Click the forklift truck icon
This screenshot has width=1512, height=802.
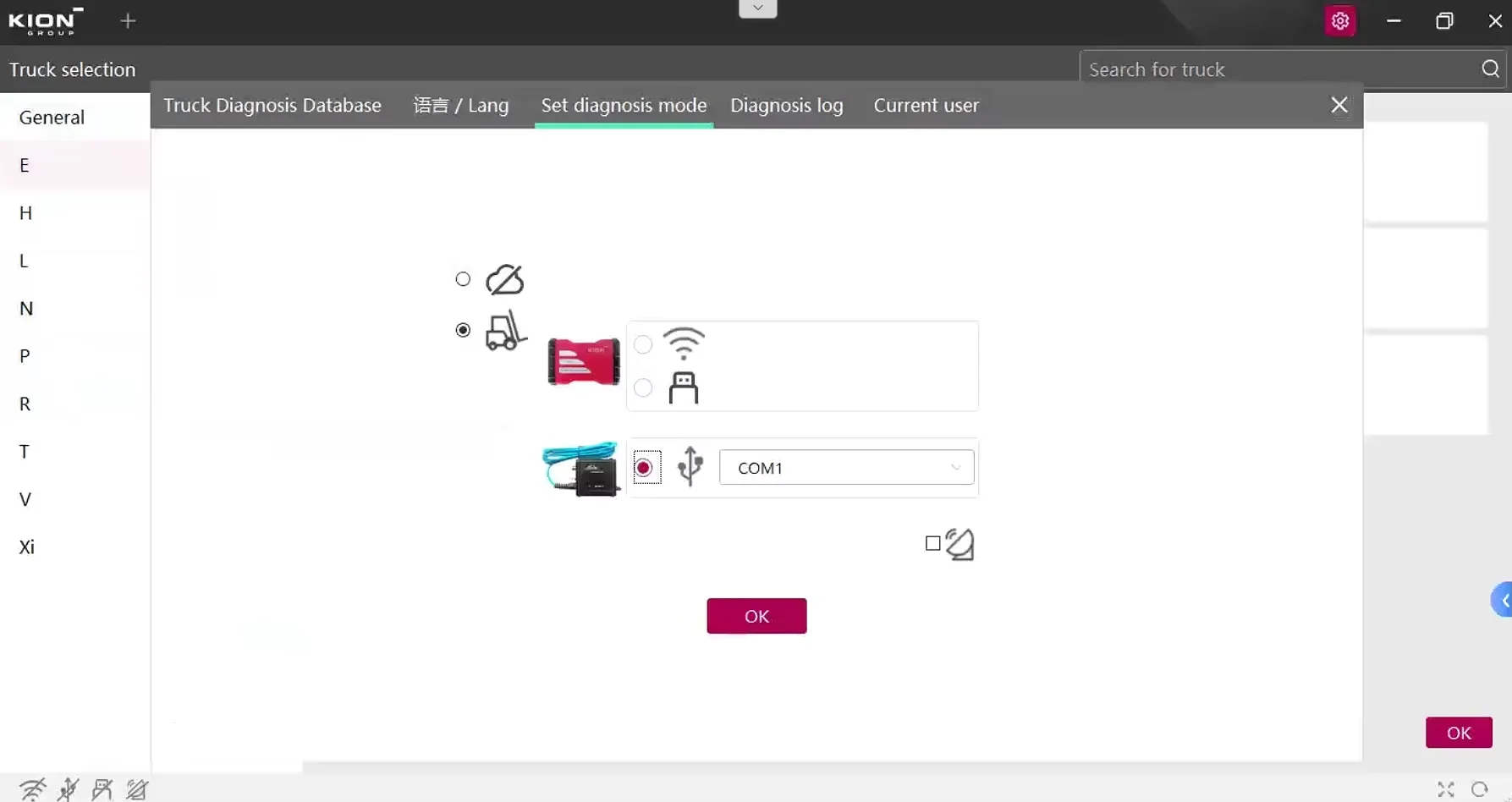click(x=506, y=331)
